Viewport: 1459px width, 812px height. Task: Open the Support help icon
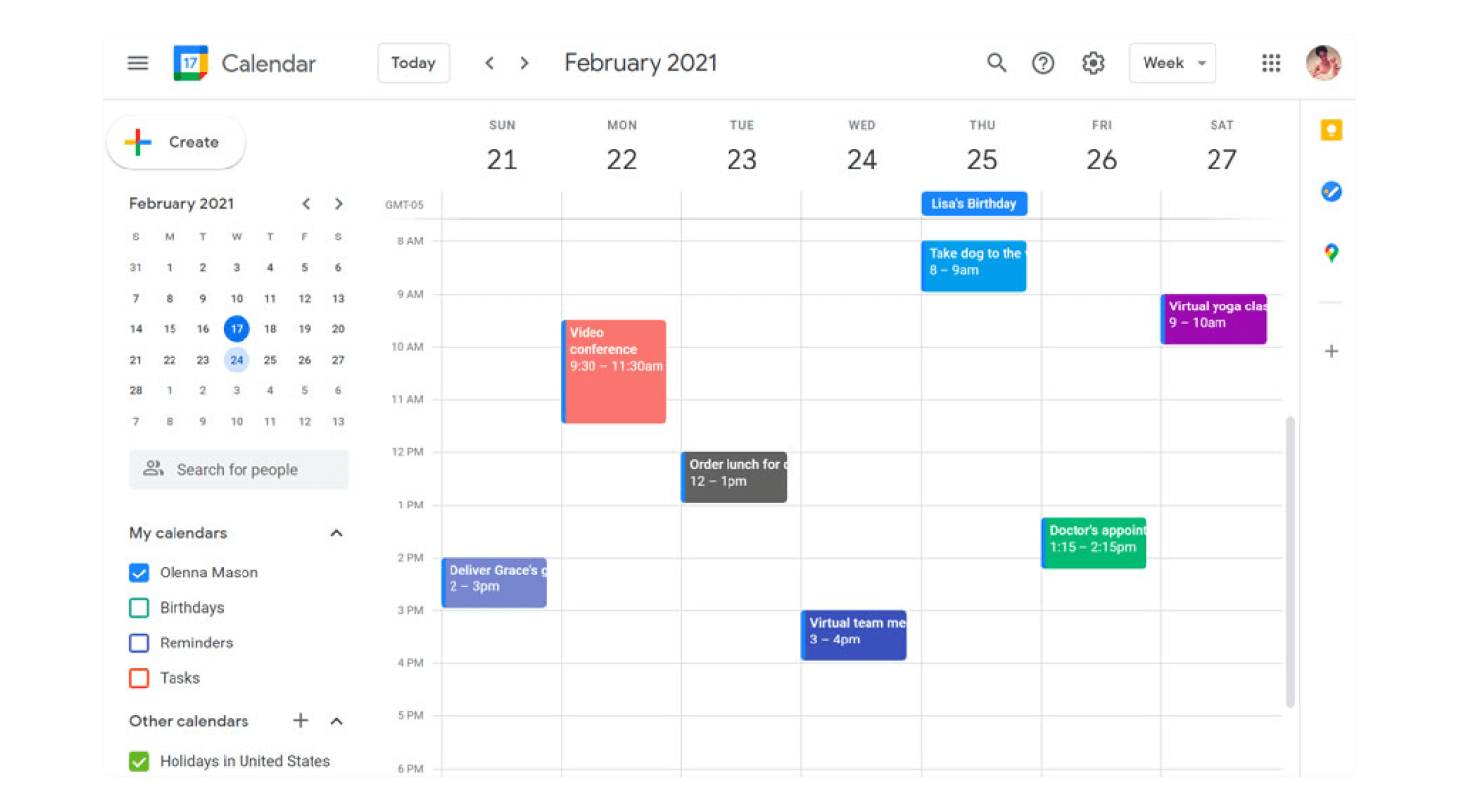click(x=1043, y=63)
